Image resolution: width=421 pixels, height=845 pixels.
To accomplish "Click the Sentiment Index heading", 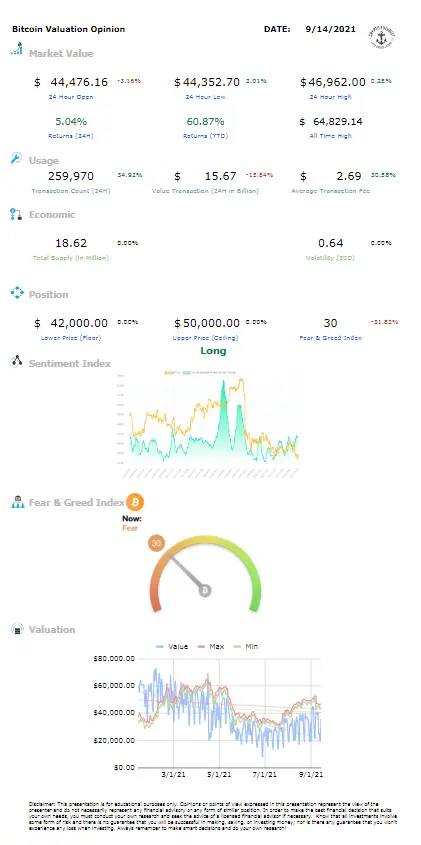I will pyautogui.click(x=70, y=363).
